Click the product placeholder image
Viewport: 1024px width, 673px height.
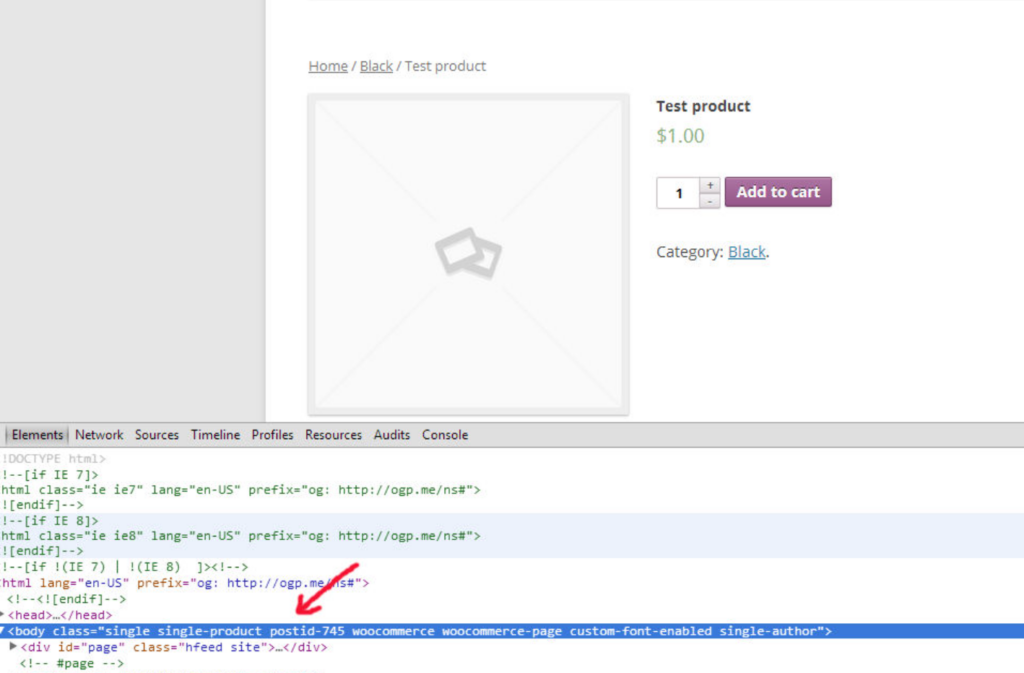coord(468,254)
